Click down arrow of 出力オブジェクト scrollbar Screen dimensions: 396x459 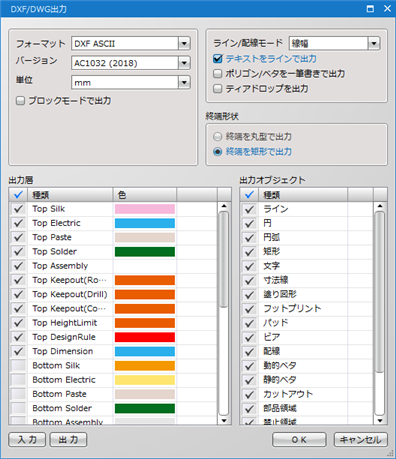coord(380,421)
